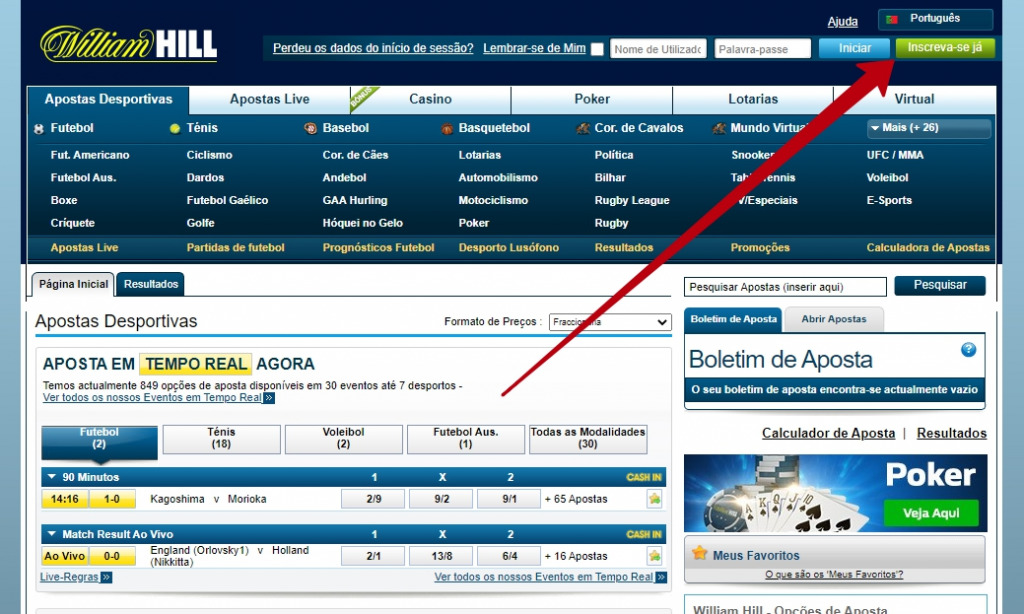
Task: Expand the Mais (+ 26) sports menu
Action: tap(929, 128)
